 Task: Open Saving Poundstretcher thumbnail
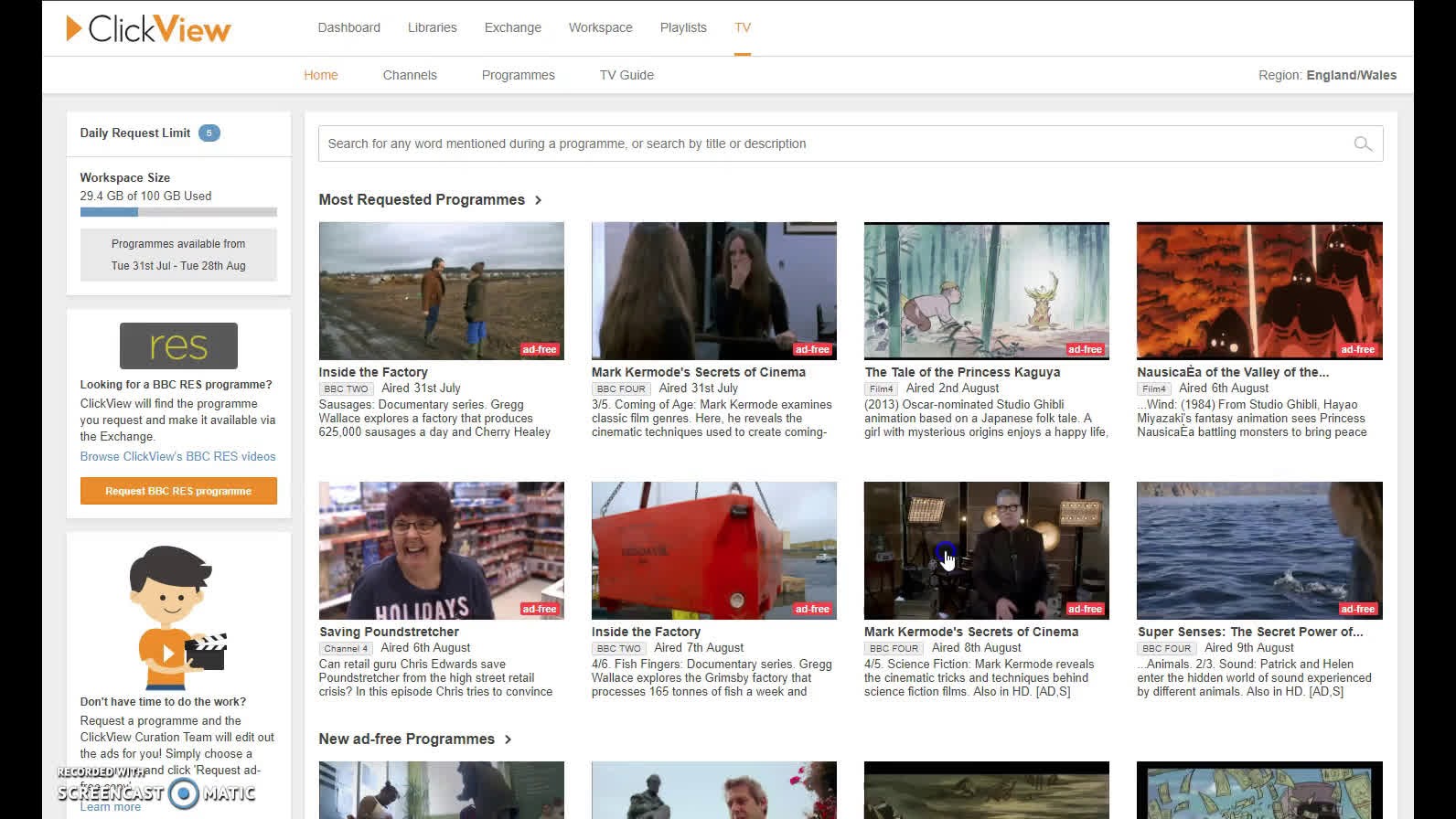442,550
